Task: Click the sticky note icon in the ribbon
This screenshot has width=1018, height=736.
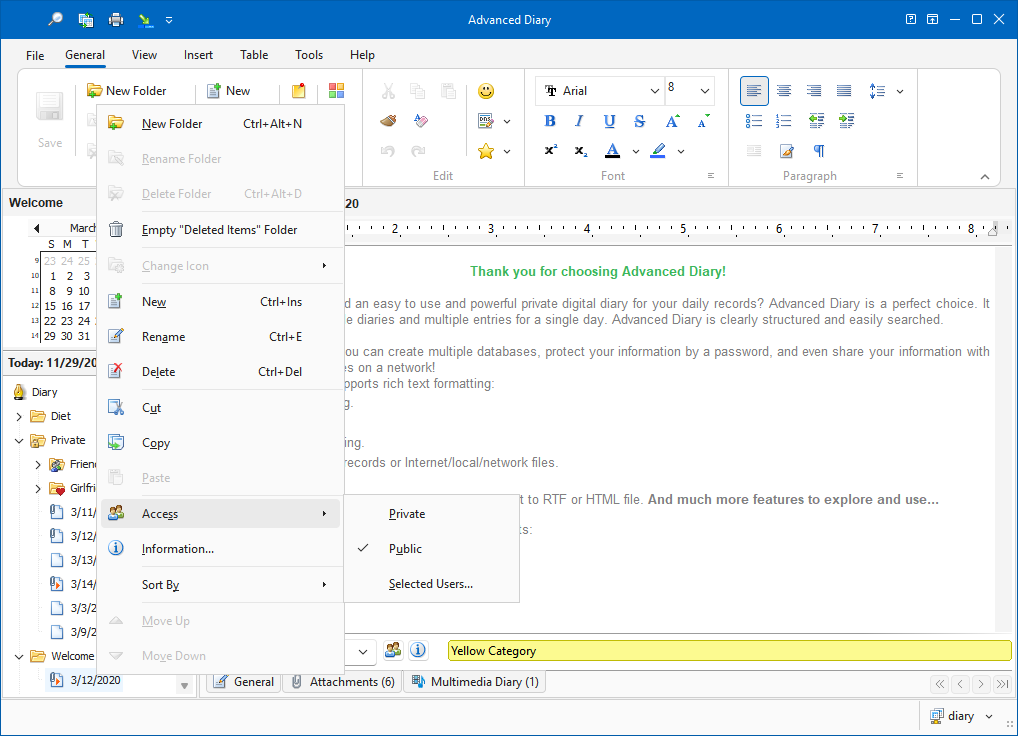Action: pyautogui.click(x=299, y=91)
